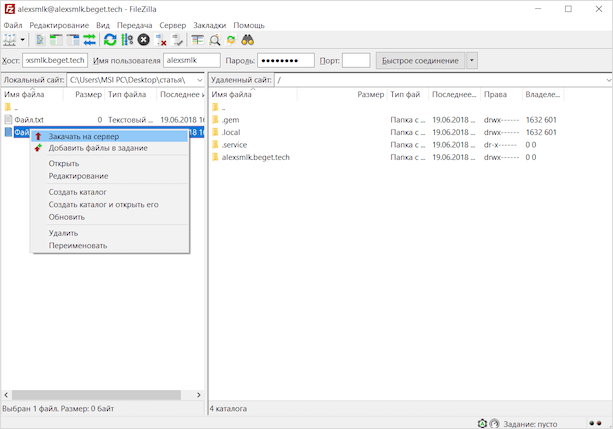Image resolution: width=613 pixels, height=429 pixels.
Task: Click the disconnect from server icon
Action: (x=161, y=40)
